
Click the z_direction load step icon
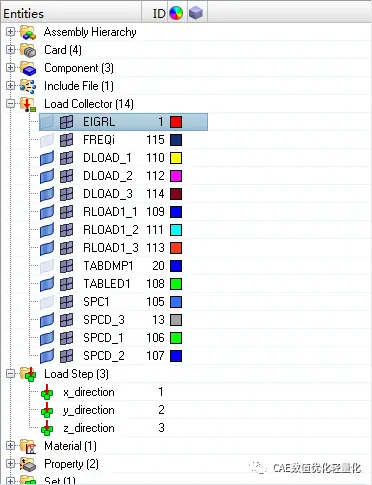(x=47, y=428)
